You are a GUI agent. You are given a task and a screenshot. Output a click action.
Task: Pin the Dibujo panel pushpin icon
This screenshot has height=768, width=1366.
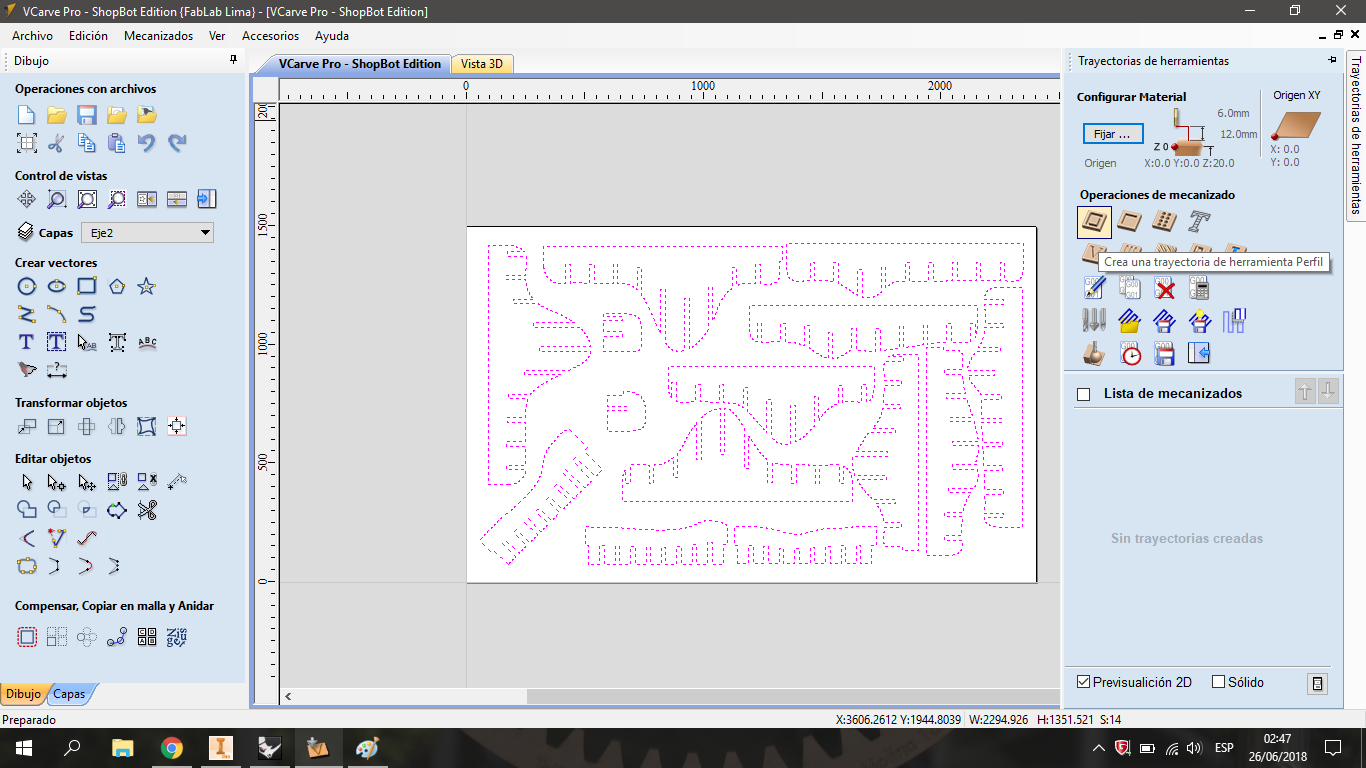tap(234, 60)
